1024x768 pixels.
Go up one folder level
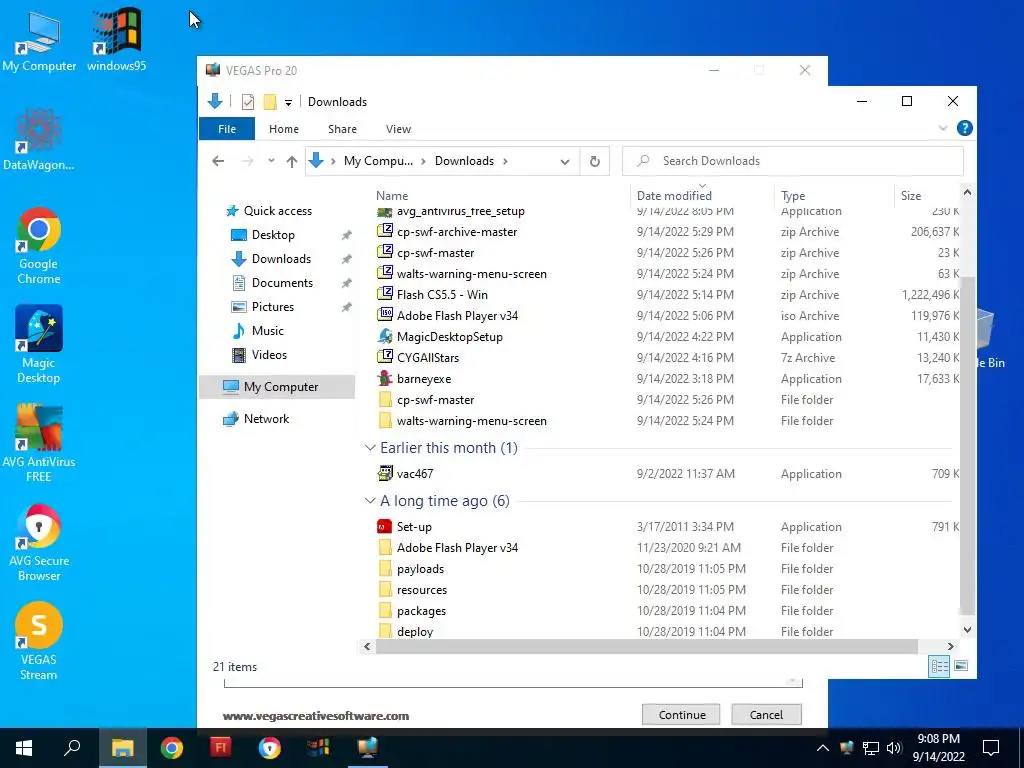tap(292, 161)
